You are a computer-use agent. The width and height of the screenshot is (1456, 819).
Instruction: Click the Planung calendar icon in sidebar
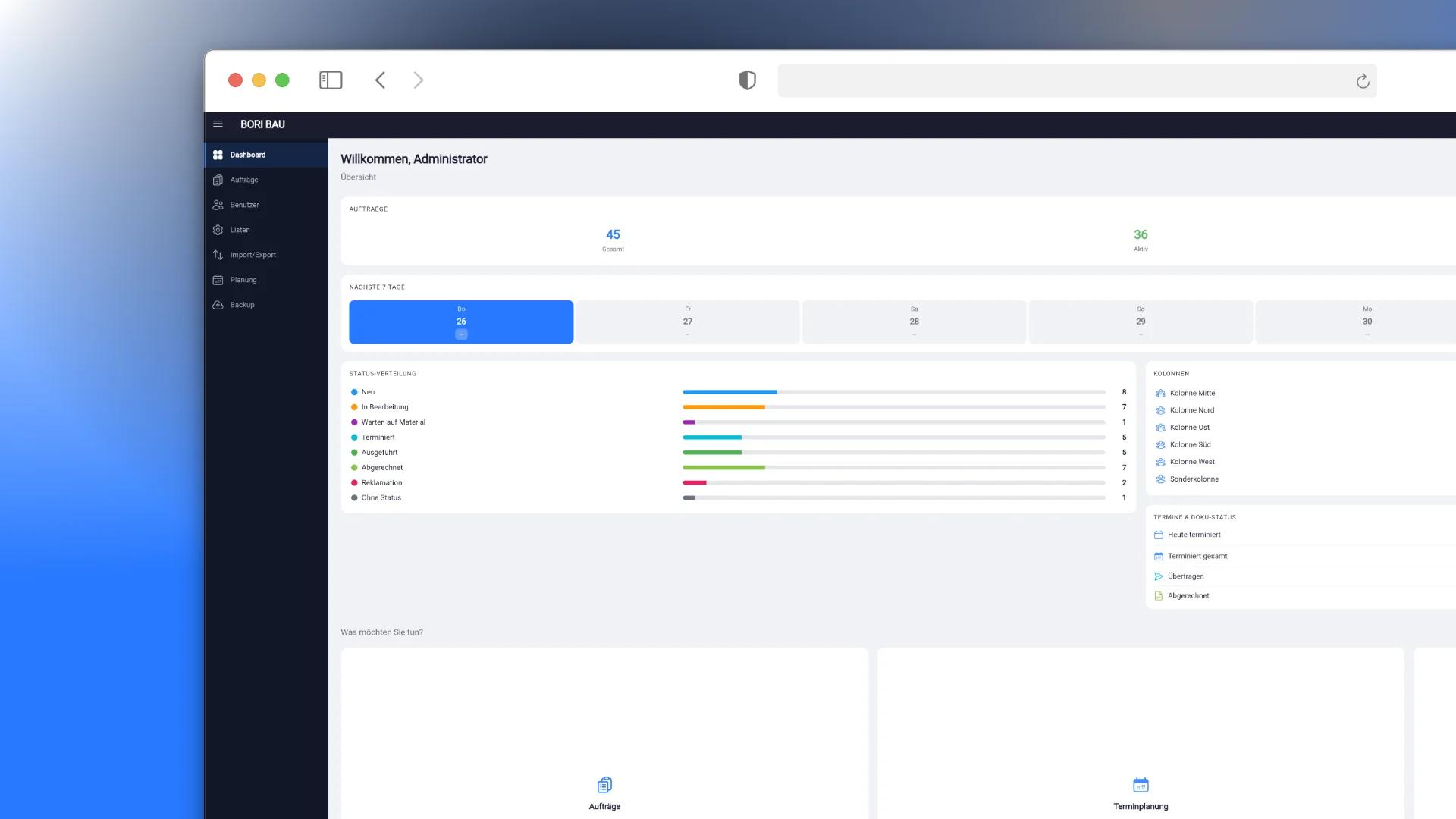point(218,280)
